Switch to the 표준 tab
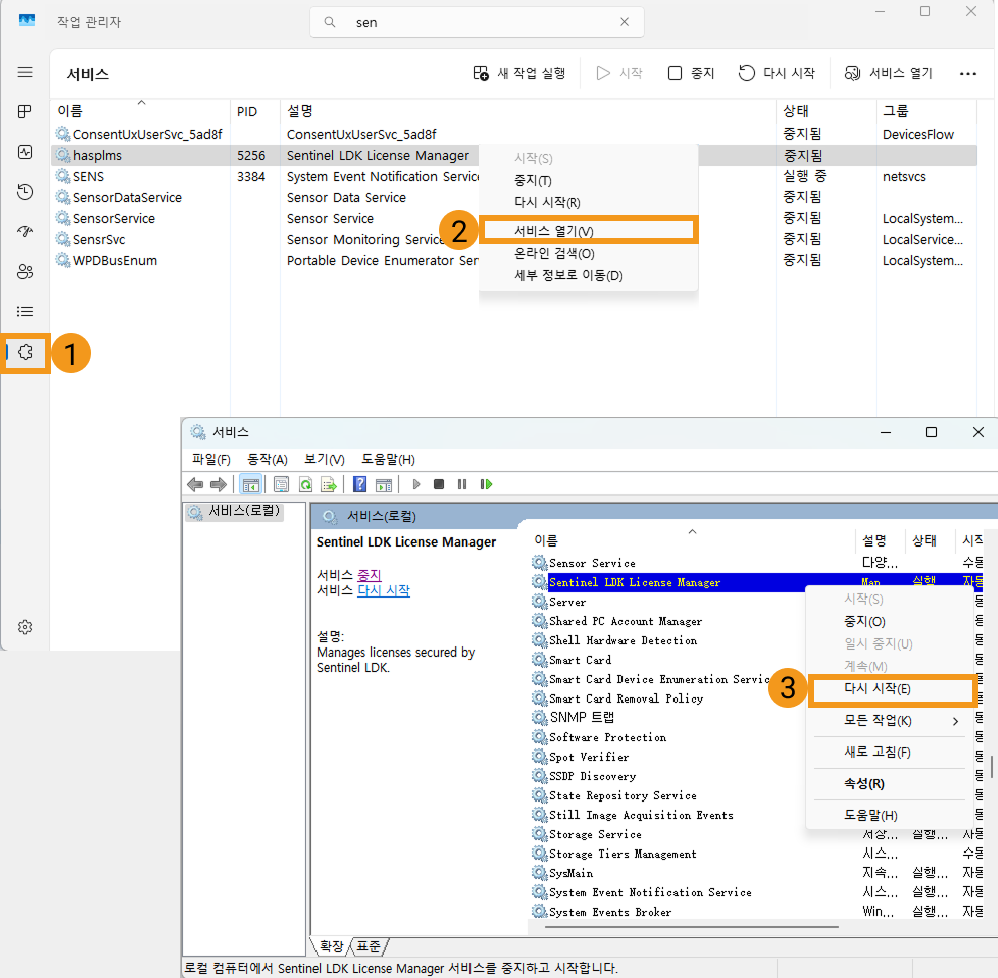The height and width of the screenshot is (978, 998). [369, 946]
